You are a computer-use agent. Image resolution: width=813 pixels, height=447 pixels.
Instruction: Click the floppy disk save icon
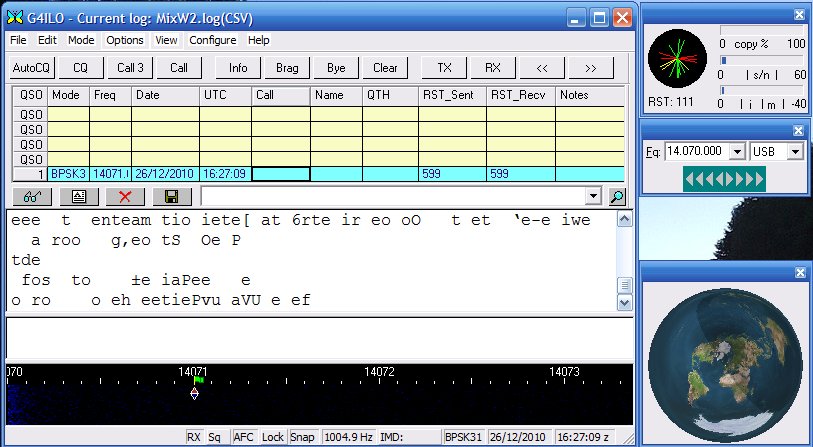coord(172,197)
